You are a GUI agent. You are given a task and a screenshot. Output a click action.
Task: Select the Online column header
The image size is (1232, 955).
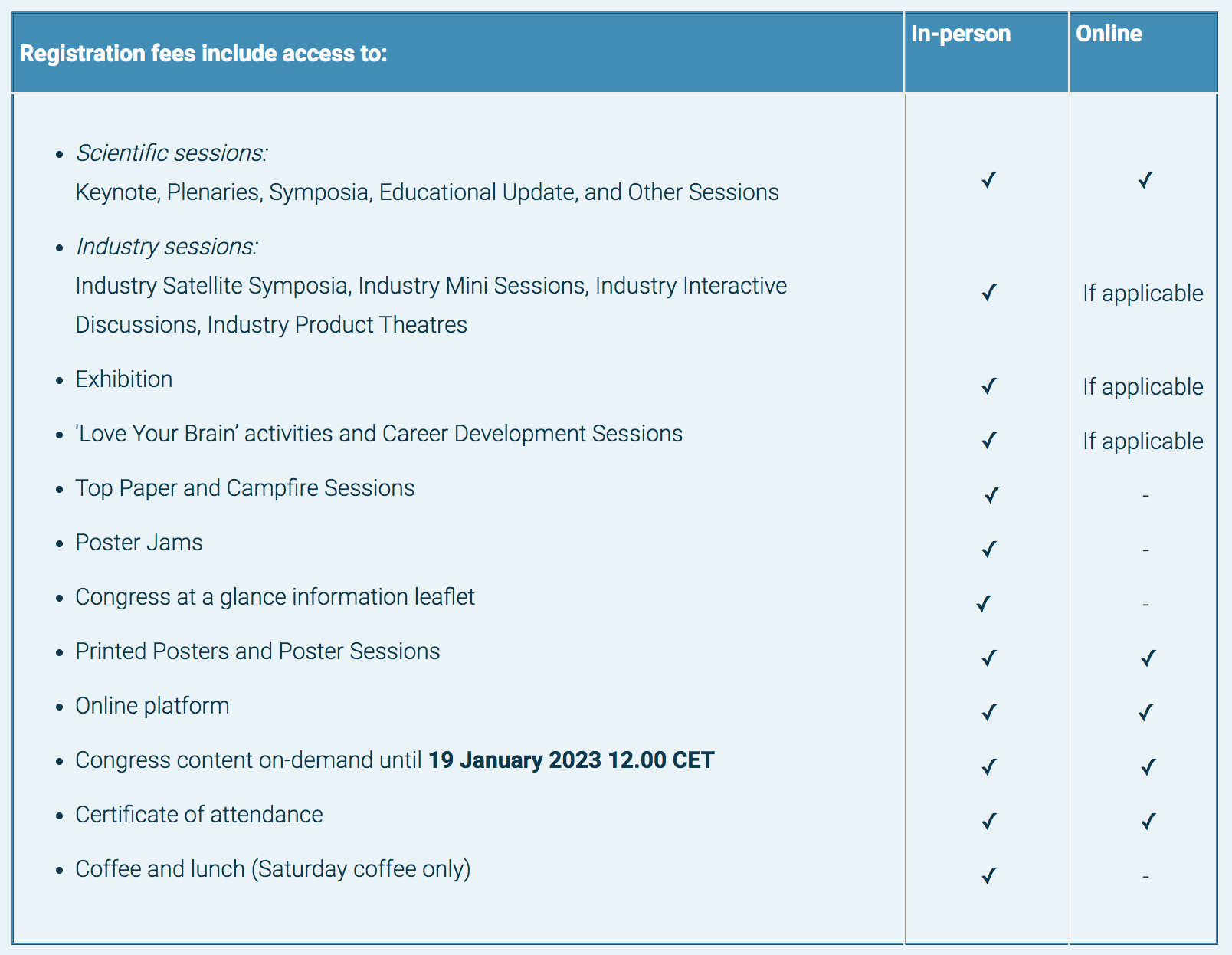click(1109, 34)
